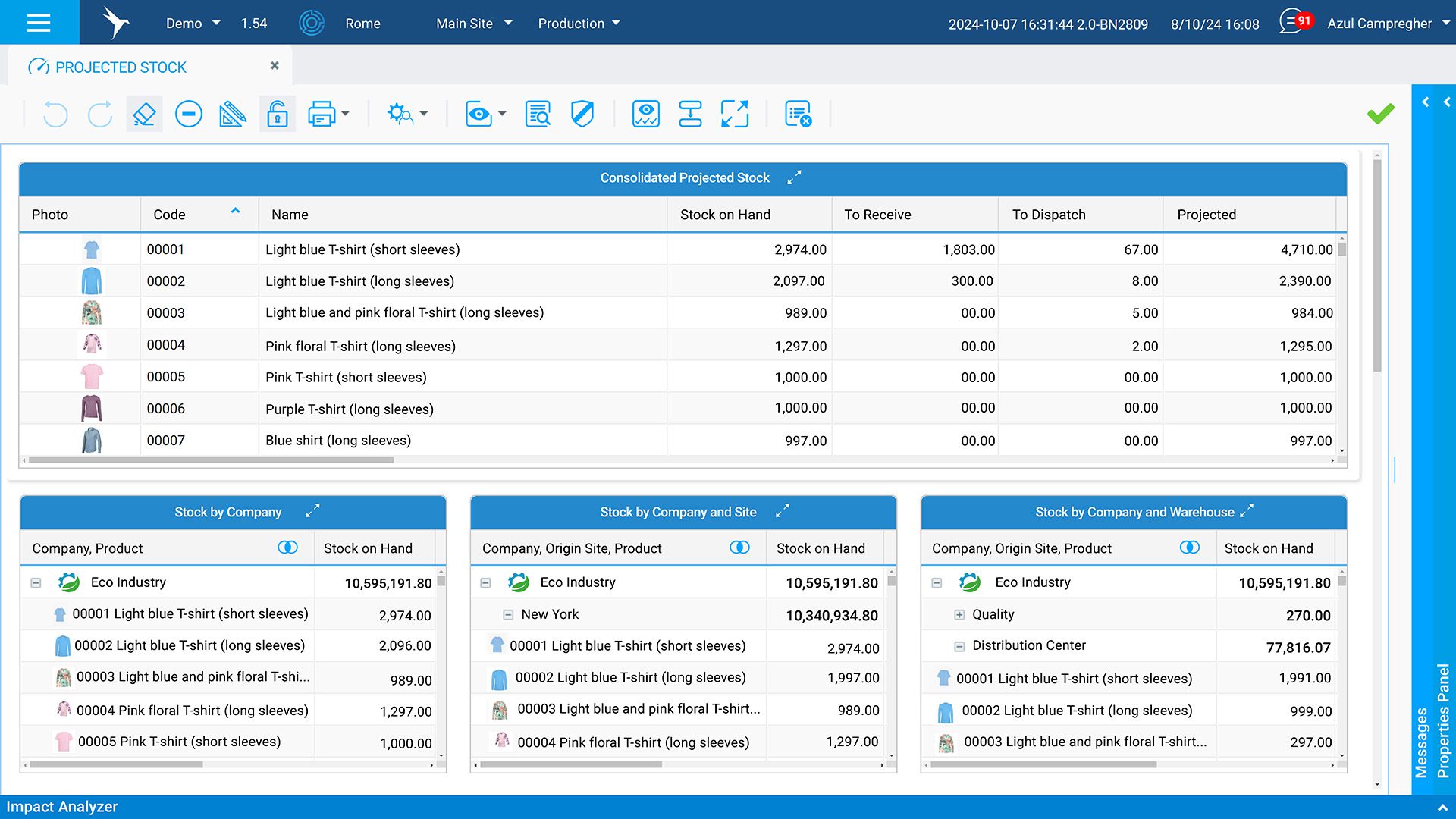This screenshot has height=819, width=1456.
Task: Click the green checkmark confirm icon
Action: tap(1380, 114)
